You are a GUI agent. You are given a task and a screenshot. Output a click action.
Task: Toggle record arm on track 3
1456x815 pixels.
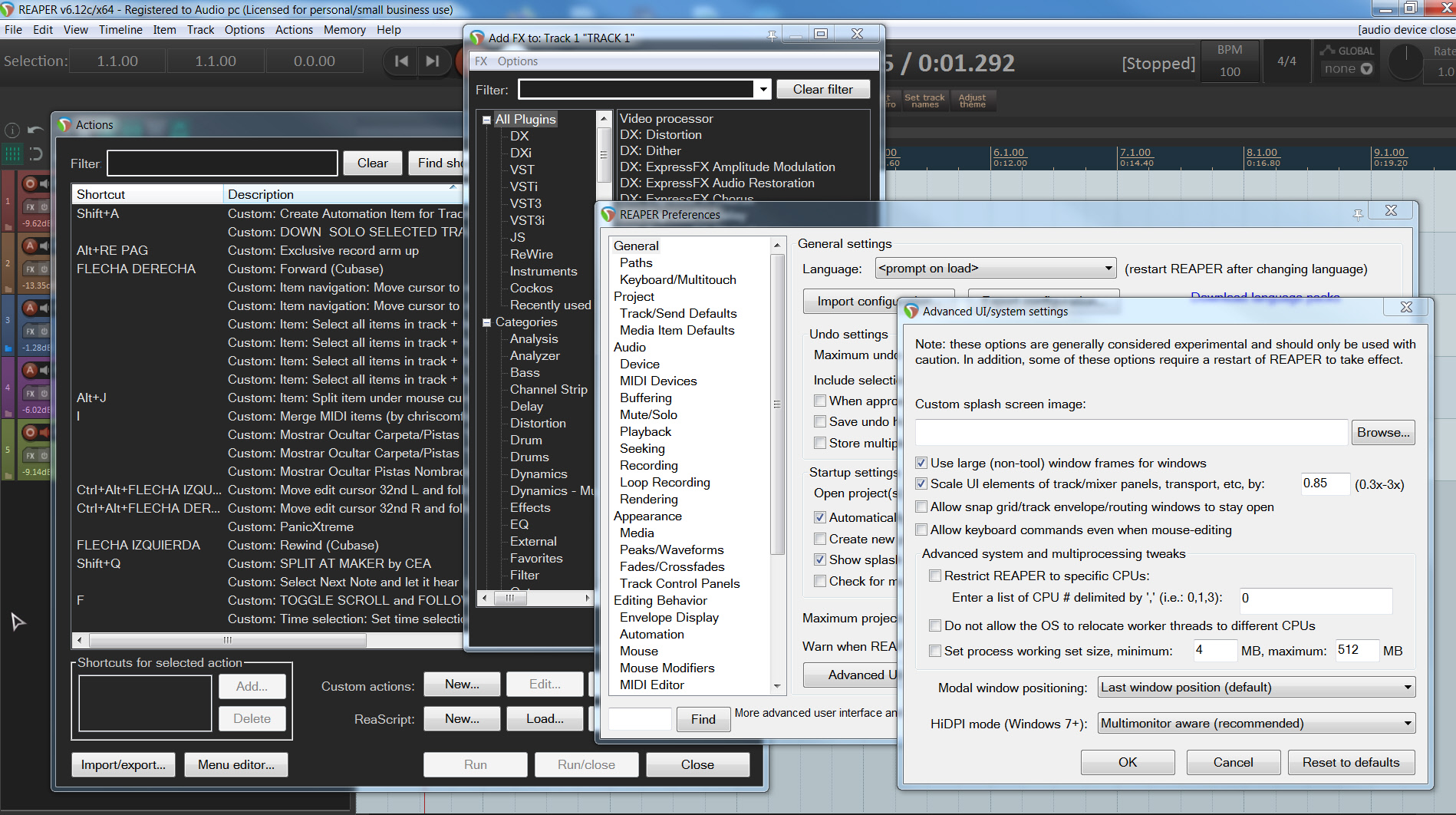(x=30, y=308)
